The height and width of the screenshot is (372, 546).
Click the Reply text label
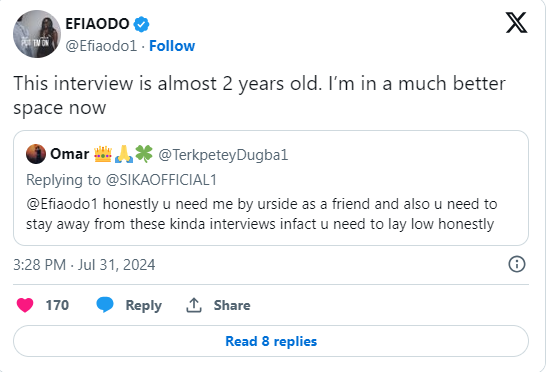click(143, 305)
